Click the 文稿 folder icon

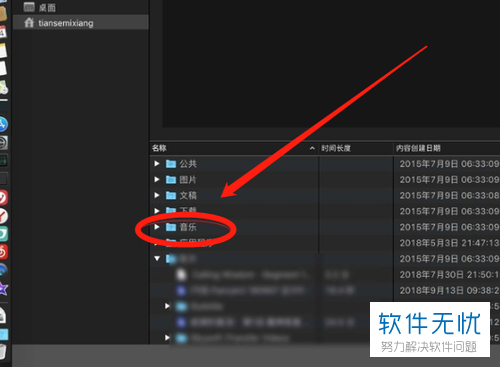pos(171,195)
